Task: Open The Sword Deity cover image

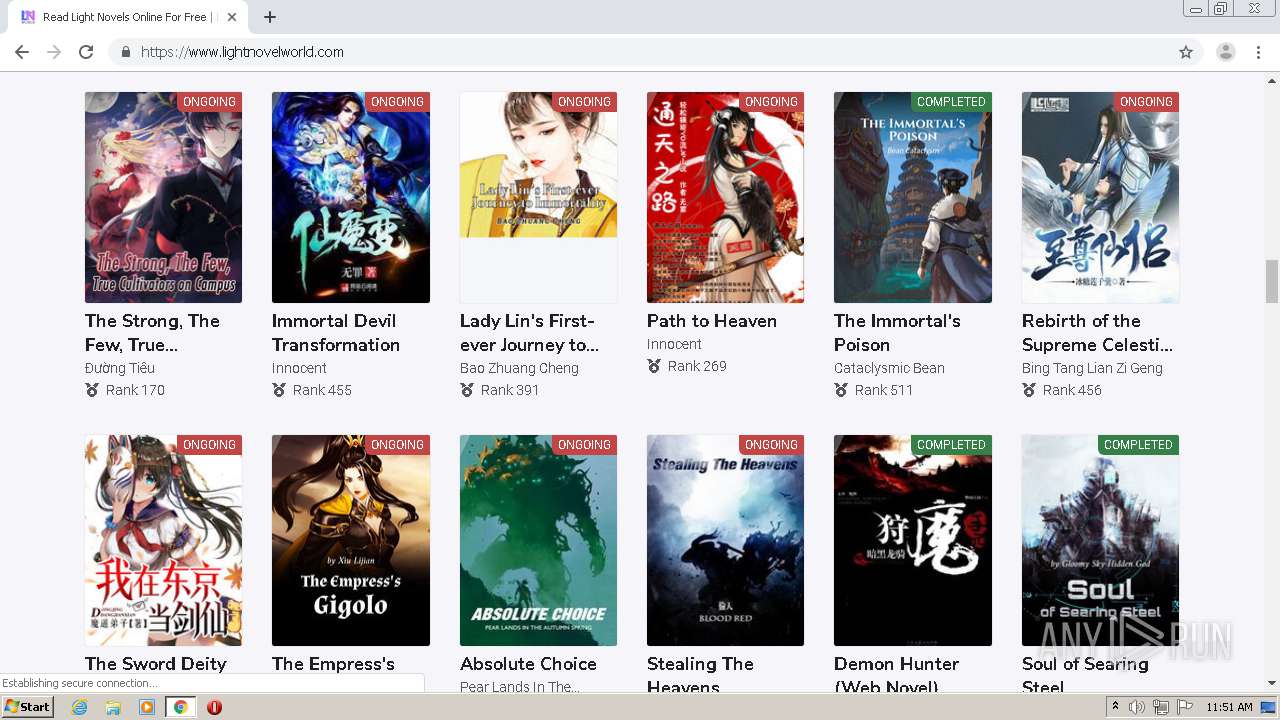Action: coord(163,540)
